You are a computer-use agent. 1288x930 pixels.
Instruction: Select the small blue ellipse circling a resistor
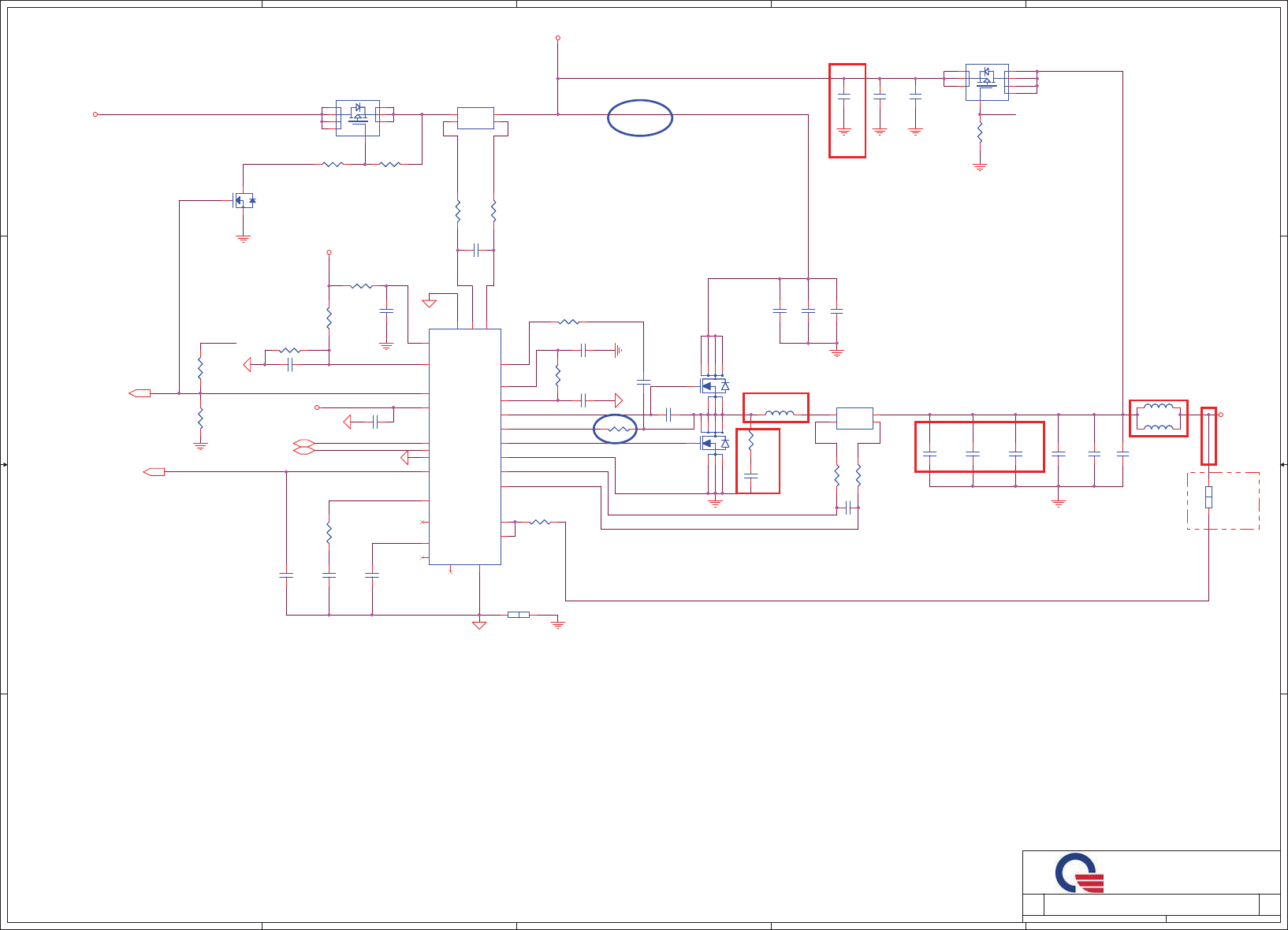[x=615, y=429]
